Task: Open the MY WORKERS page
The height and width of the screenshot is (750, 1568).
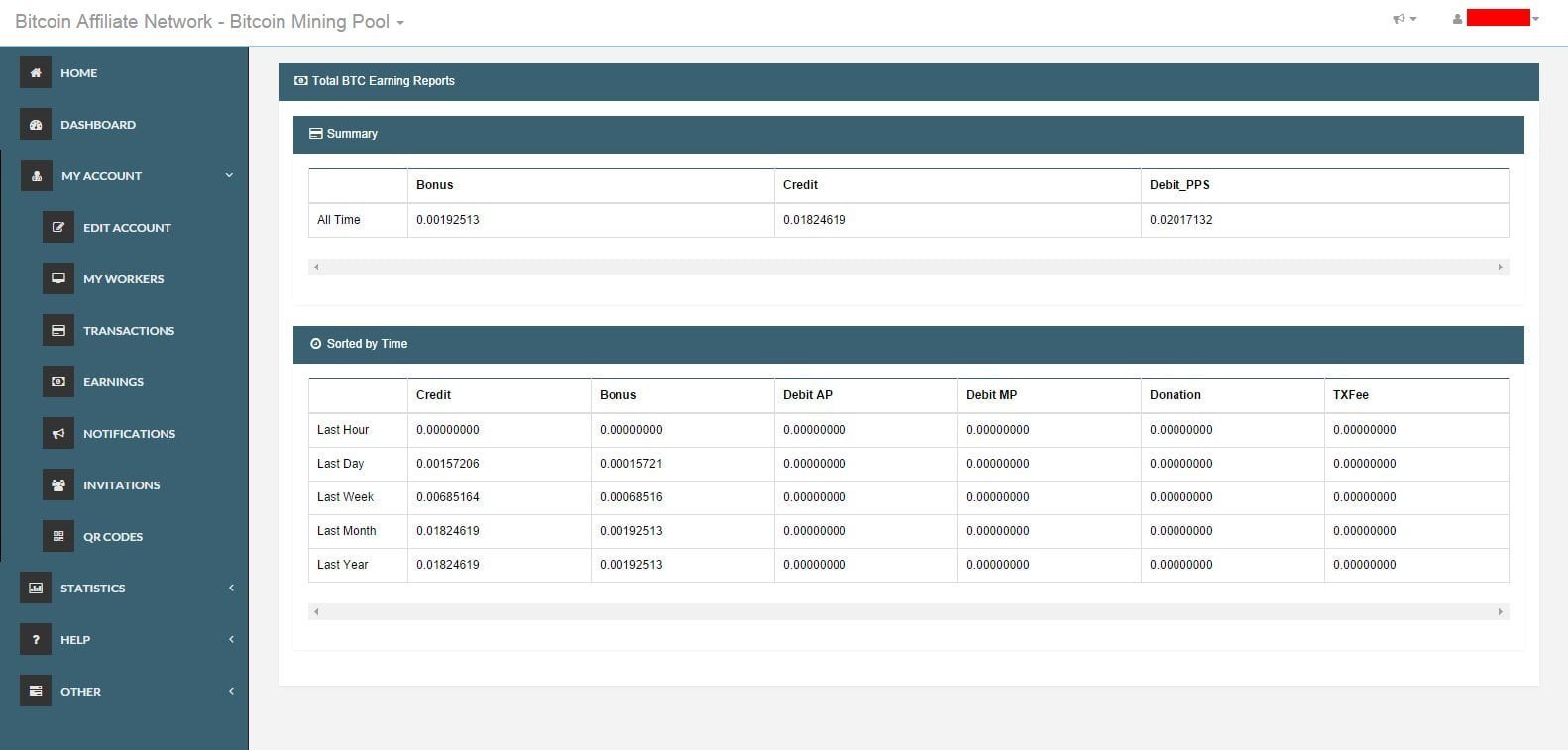Action: click(124, 279)
